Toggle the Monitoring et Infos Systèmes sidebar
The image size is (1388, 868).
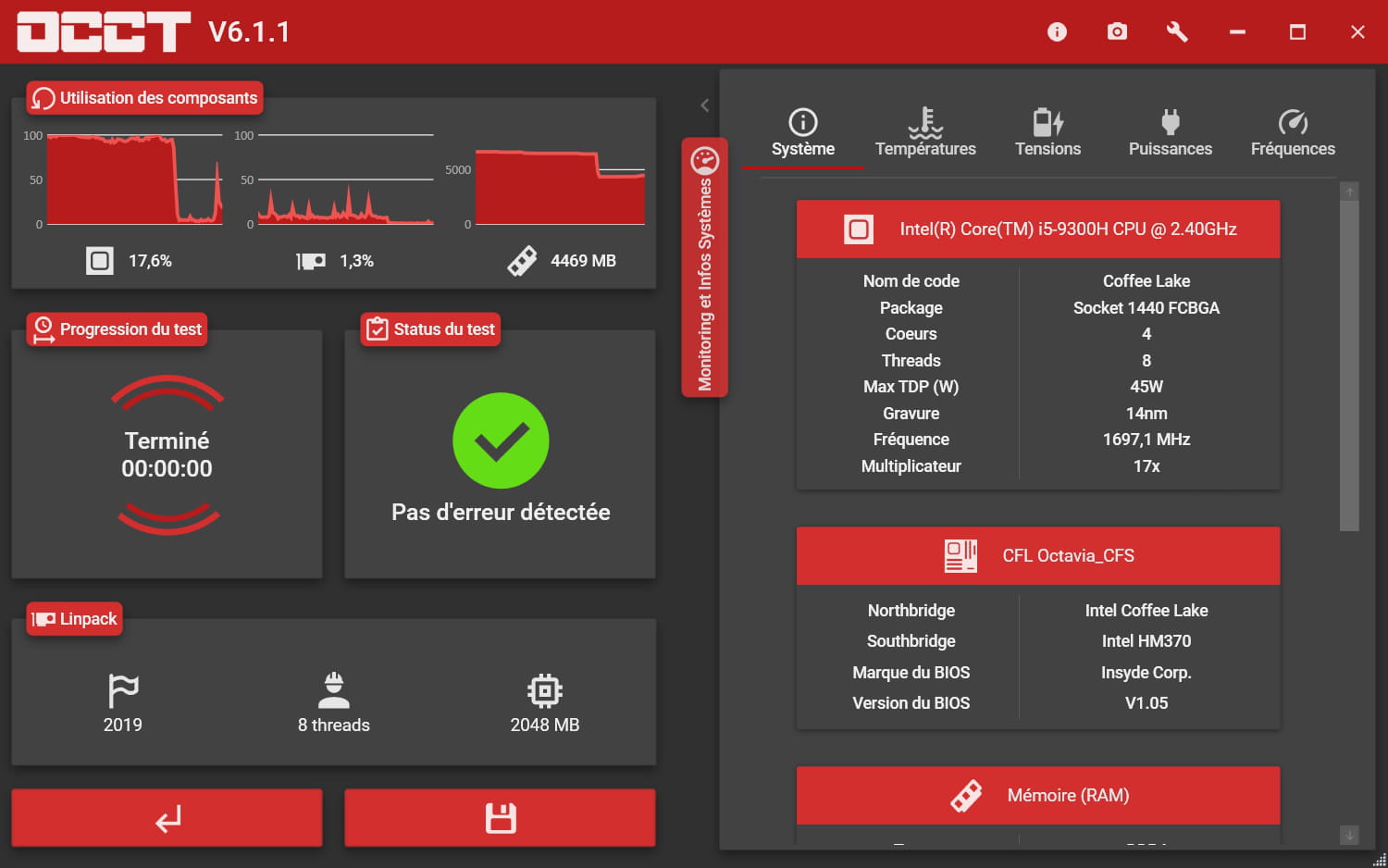705,268
